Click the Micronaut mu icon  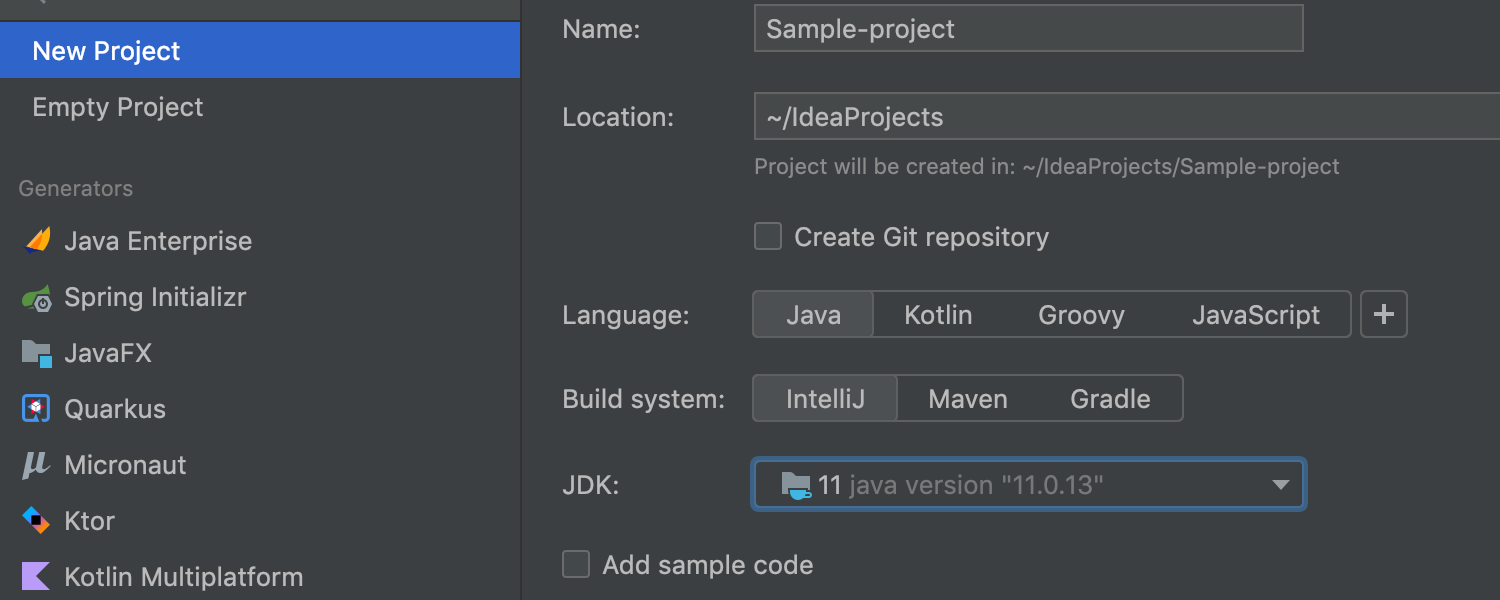pos(37,465)
